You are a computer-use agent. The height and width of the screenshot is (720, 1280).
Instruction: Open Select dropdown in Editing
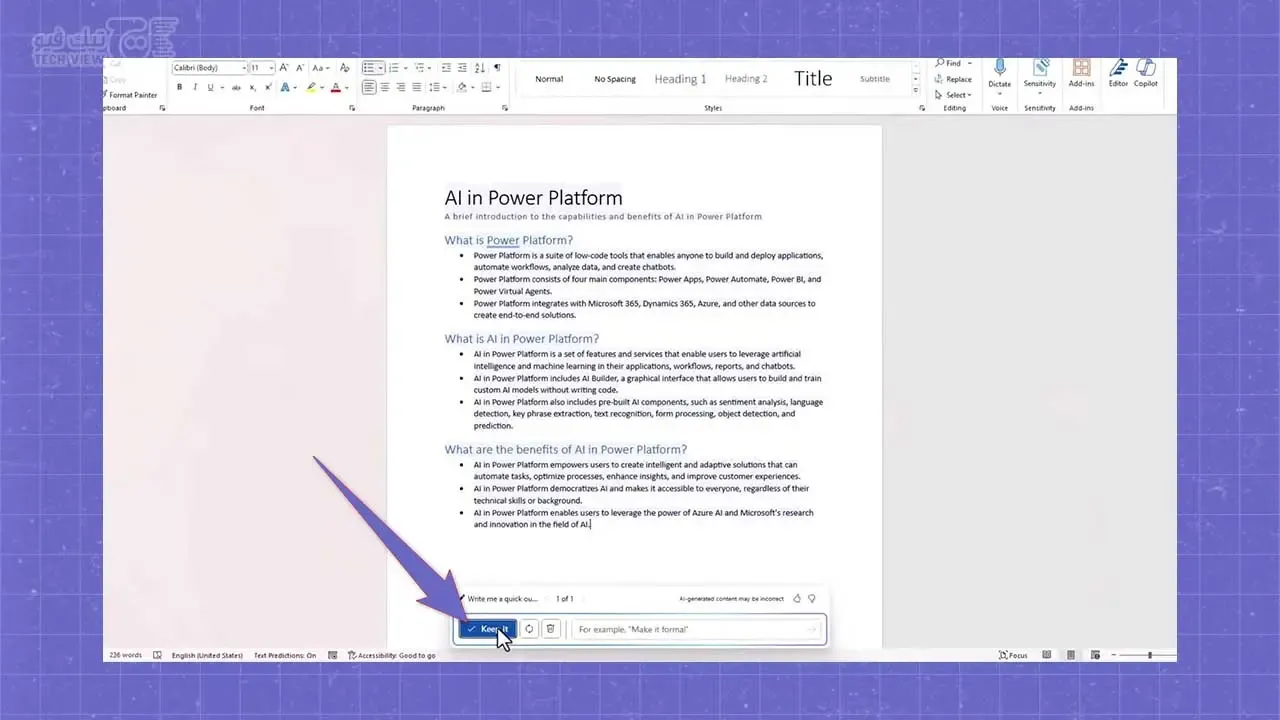click(x=953, y=95)
